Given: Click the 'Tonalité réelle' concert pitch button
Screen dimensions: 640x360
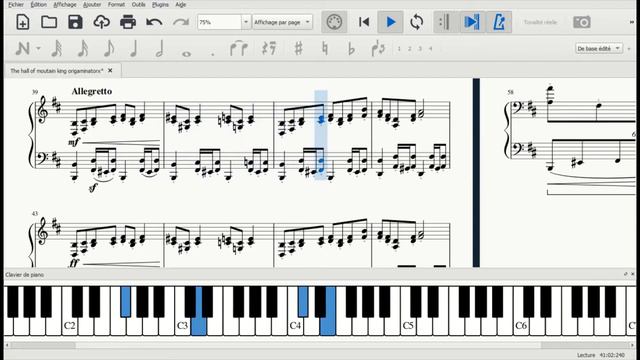Looking at the screenshot, I should click(540, 22).
